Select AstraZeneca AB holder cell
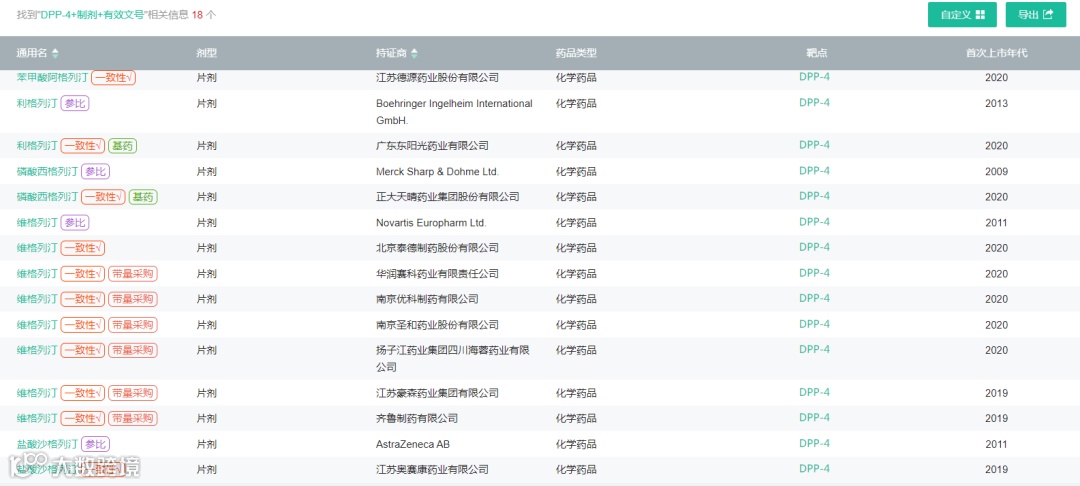Screen dimensions: 1080x486 [413, 444]
